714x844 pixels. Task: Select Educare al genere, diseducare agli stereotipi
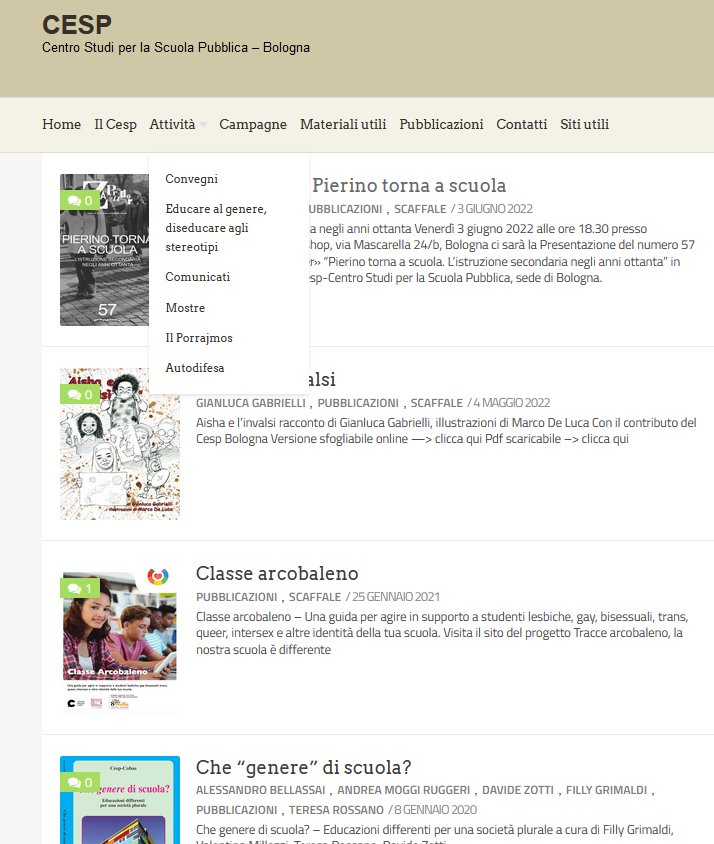[x=216, y=228]
